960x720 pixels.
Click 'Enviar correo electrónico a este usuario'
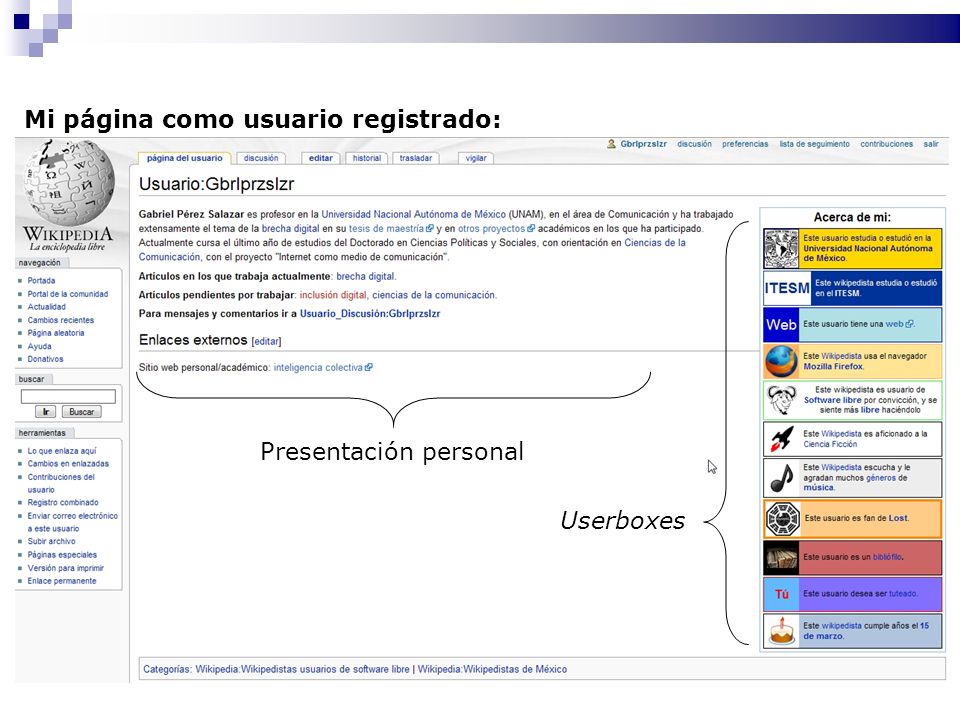(x=72, y=522)
